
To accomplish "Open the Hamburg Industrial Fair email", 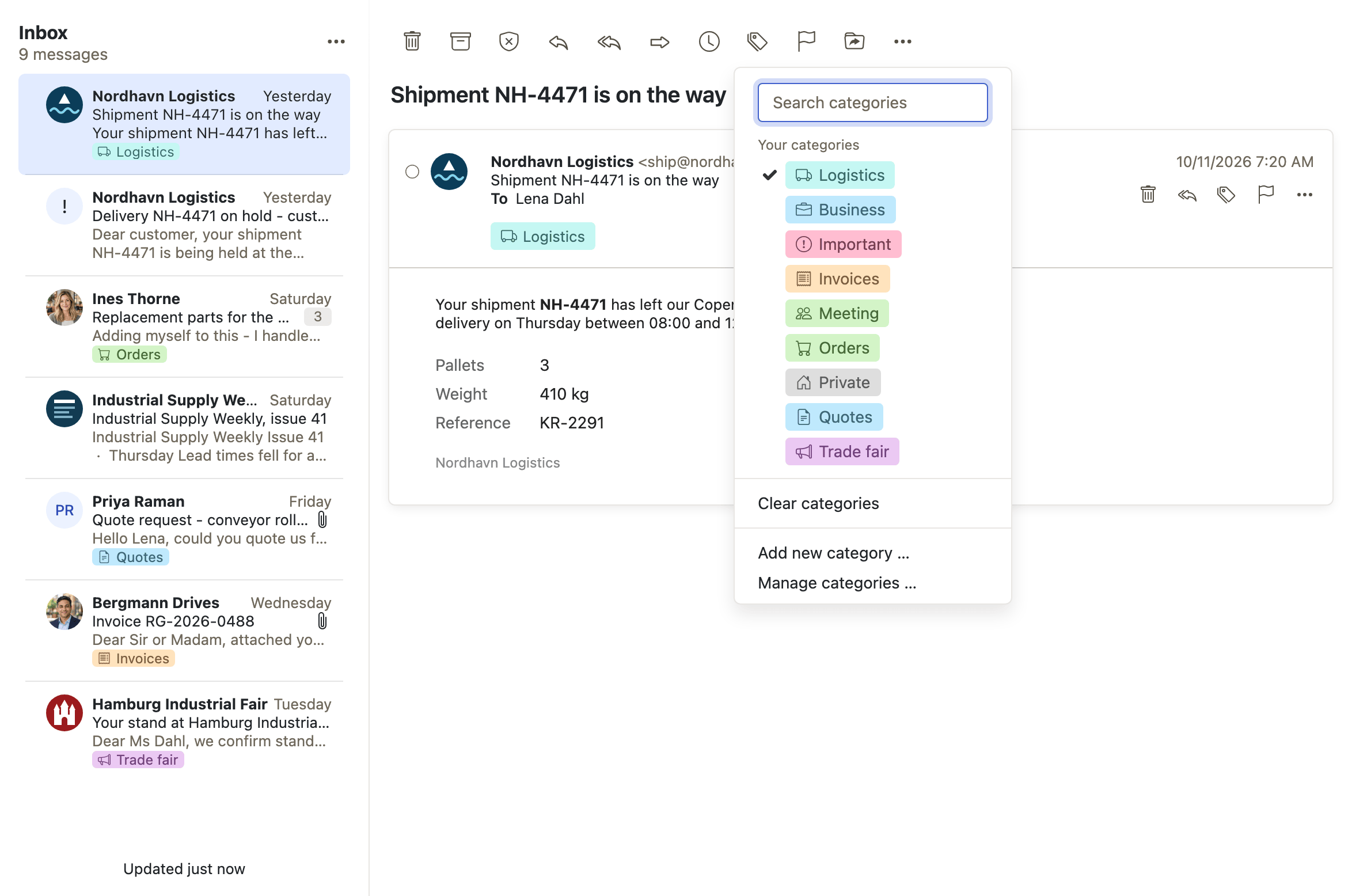I will coord(184,732).
